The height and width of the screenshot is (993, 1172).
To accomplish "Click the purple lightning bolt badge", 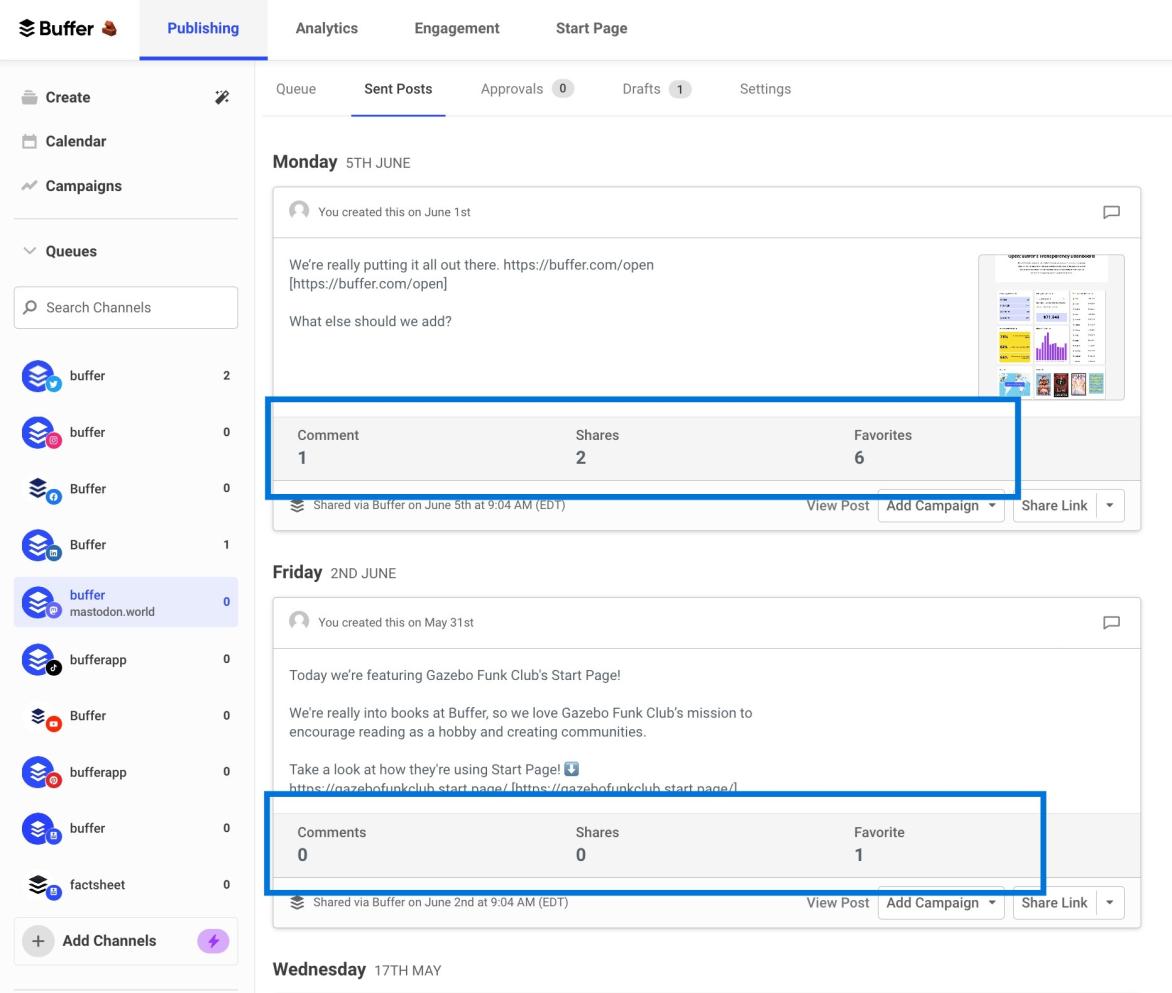I will tap(213, 941).
